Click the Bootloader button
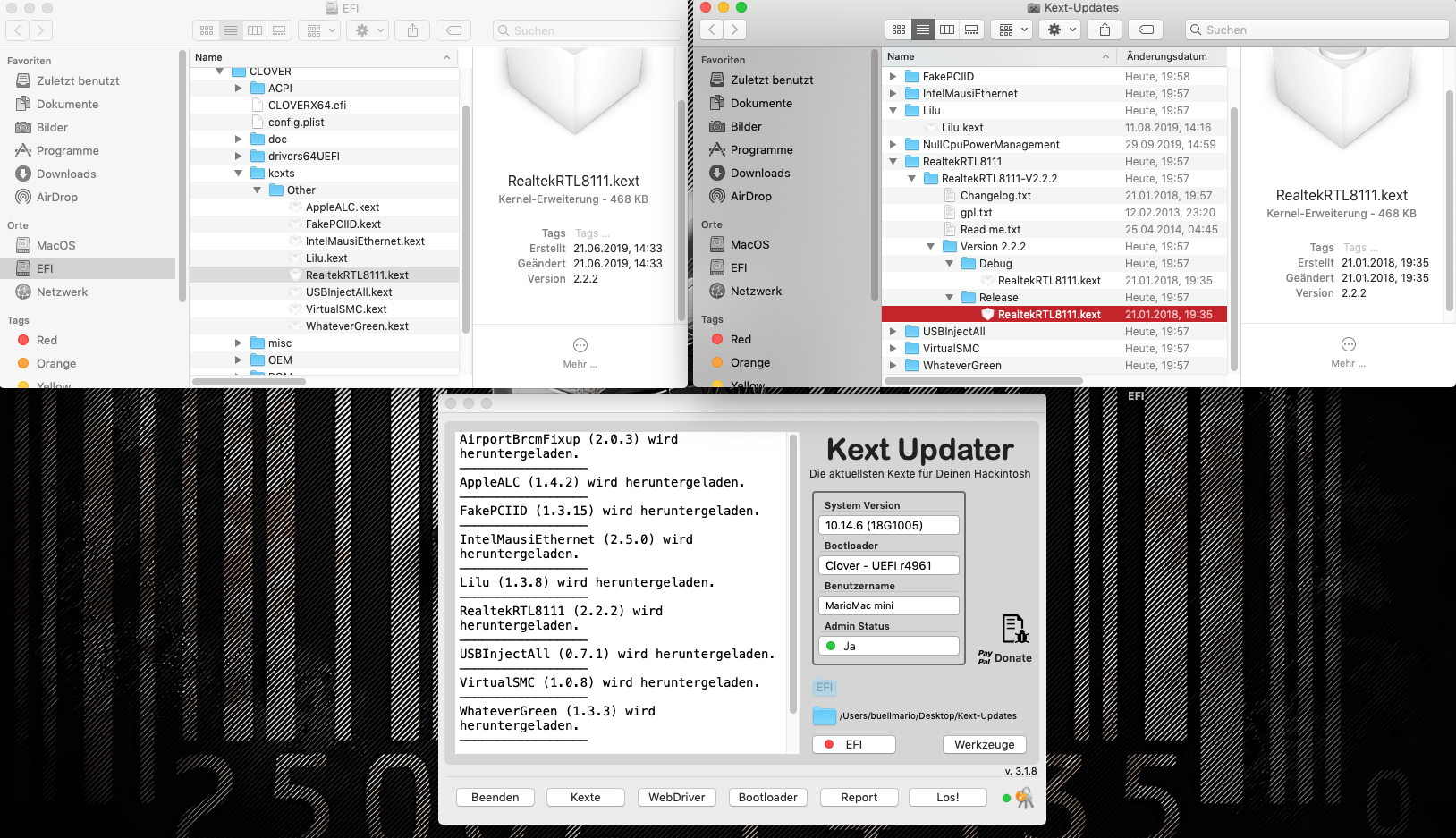The width and height of the screenshot is (1456, 838). pos(768,798)
